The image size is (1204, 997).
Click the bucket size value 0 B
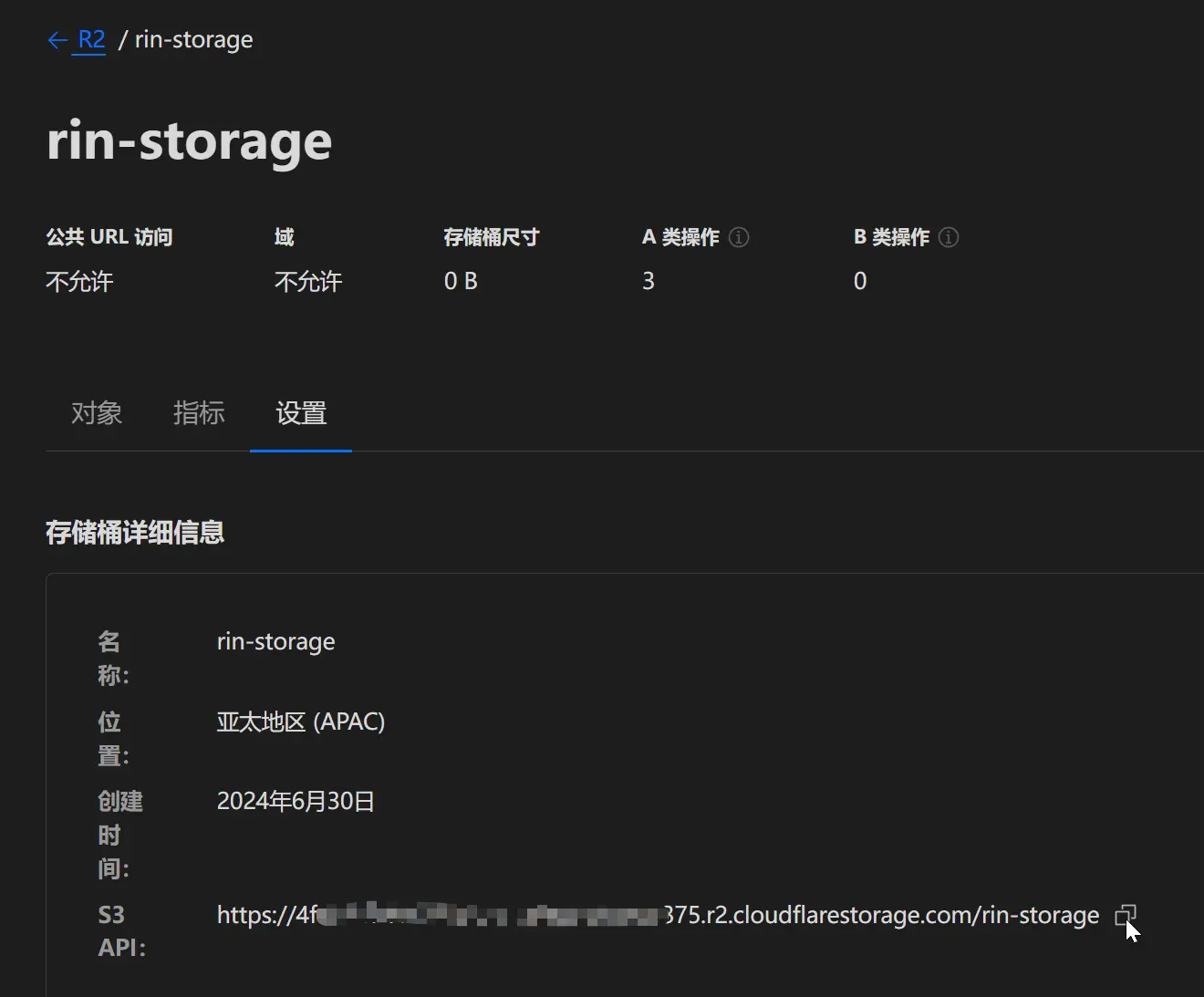tap(460, 281)
